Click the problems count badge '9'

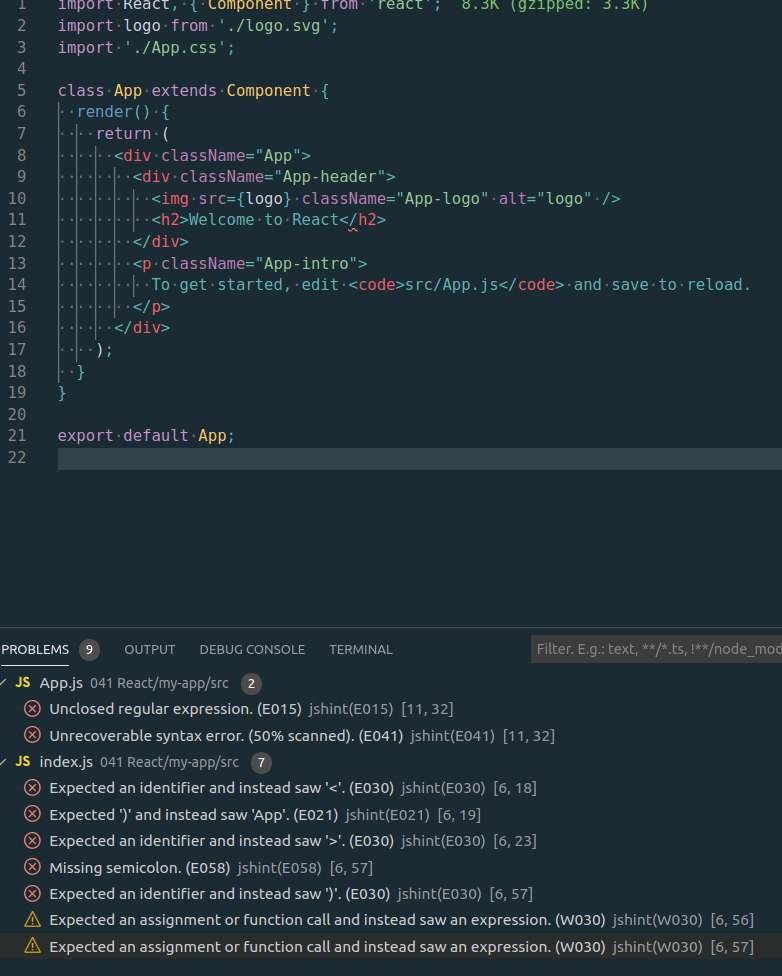(89, 650)
